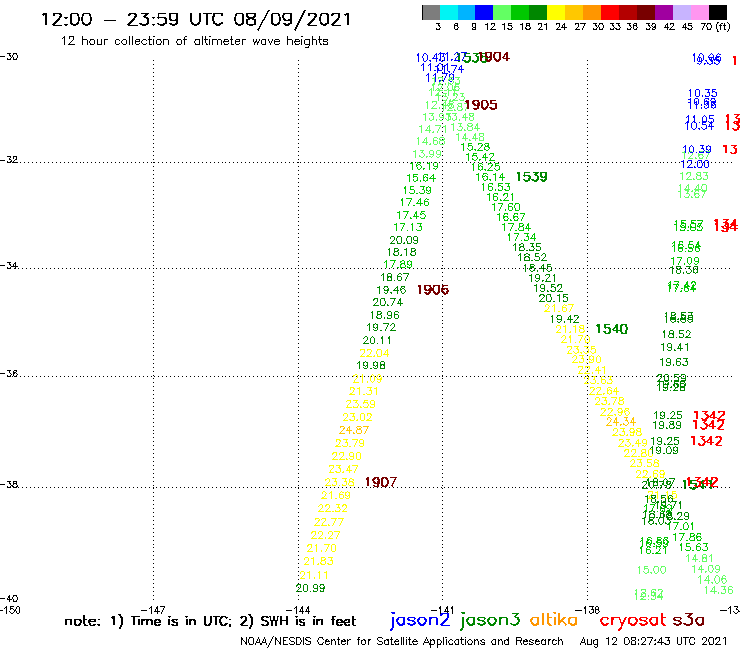Select the blue value '12.00'
The height and width of the screenshot is (650, 740).
click(x=695, y=164)
